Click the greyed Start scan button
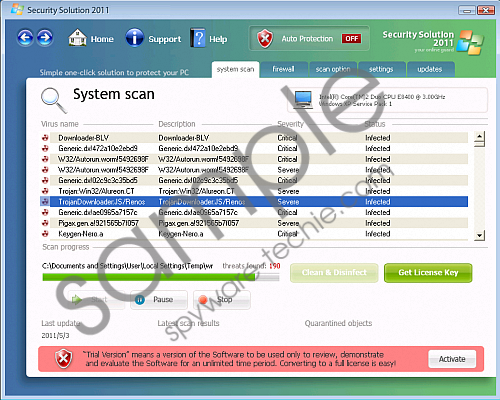The width and height of the screenshot is (500, 400). coord(96,300)
